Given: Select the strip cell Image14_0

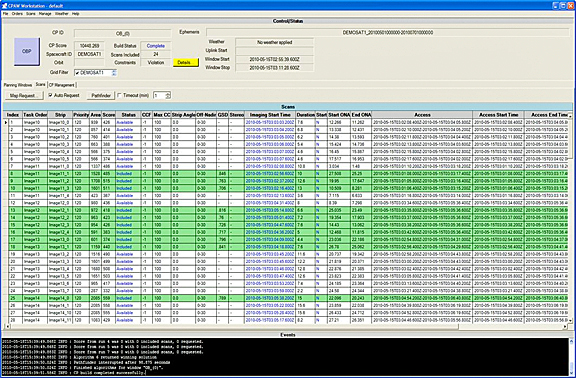Looking at the screenshot, I should click(x=60, y=298).
